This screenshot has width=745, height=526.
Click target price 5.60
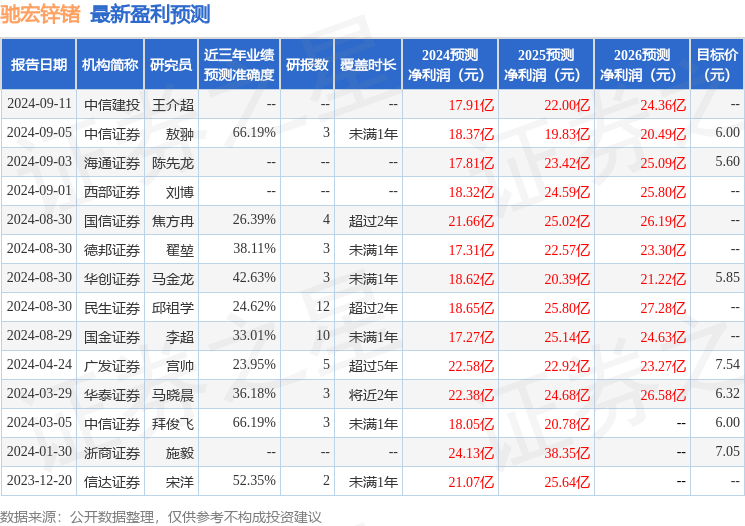[x=727, y=162]
